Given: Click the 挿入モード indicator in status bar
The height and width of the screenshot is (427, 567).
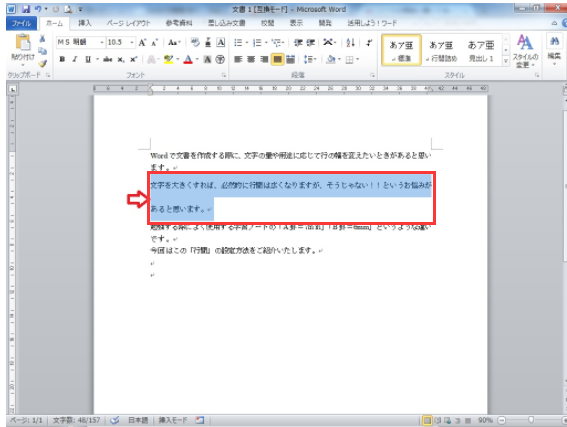Looking at the screenshot, I should 173,420.
